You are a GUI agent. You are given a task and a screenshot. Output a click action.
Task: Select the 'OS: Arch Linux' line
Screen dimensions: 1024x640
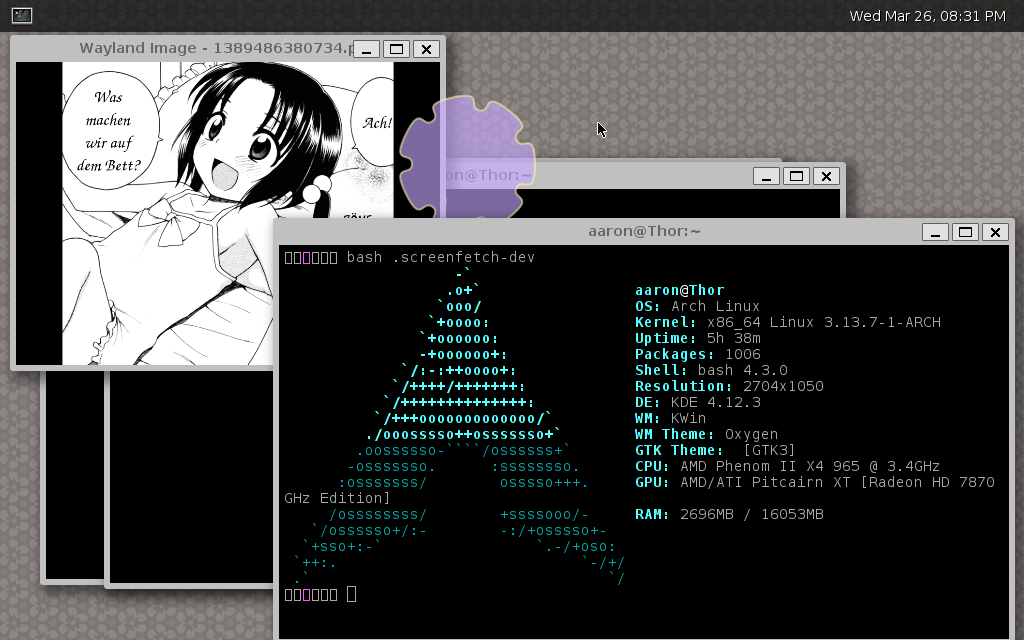(697, 306)
